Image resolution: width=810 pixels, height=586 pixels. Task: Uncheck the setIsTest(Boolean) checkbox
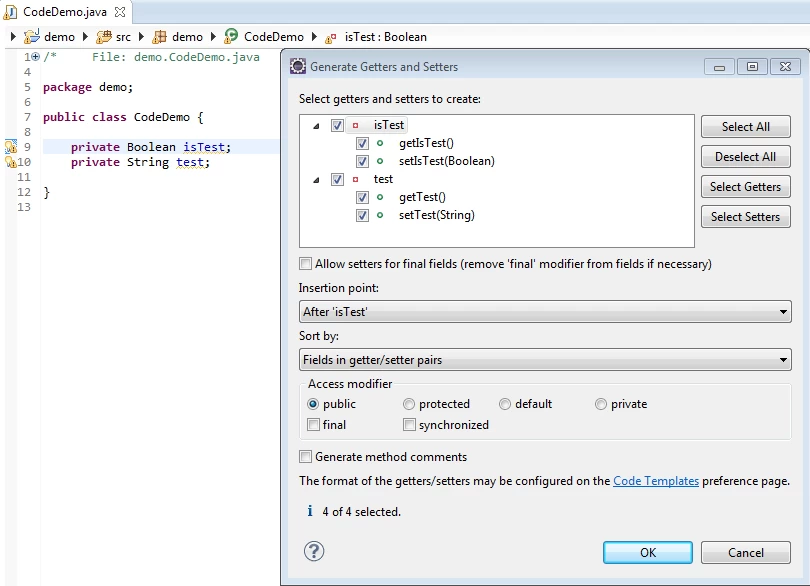click(x=362, y=161)
